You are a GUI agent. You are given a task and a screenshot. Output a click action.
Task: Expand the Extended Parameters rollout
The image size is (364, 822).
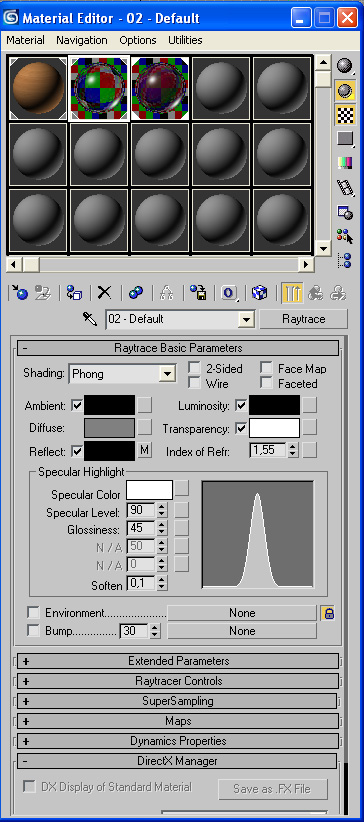tap(178, 661)
